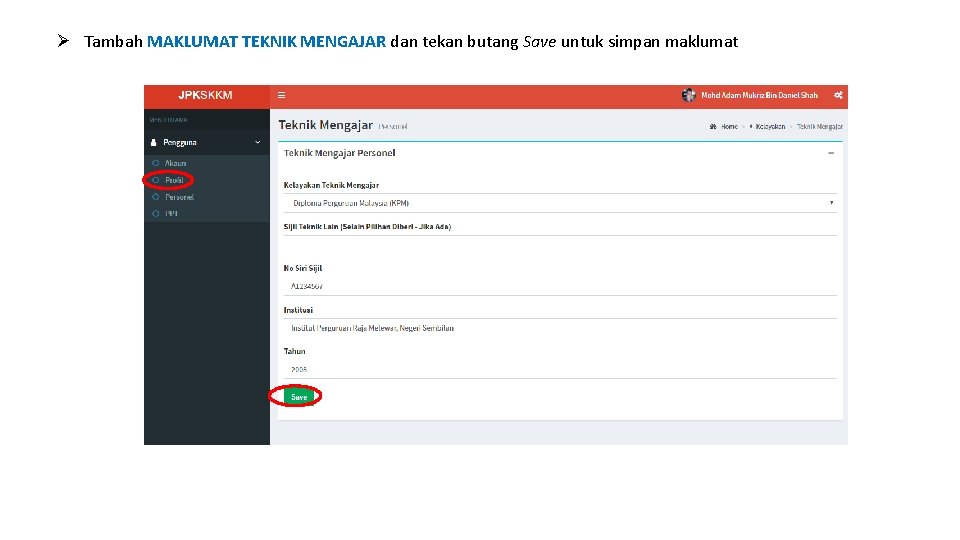
Task: Open the Profil sidebar item
Action: pyautogui.click(x=174, y=180)
